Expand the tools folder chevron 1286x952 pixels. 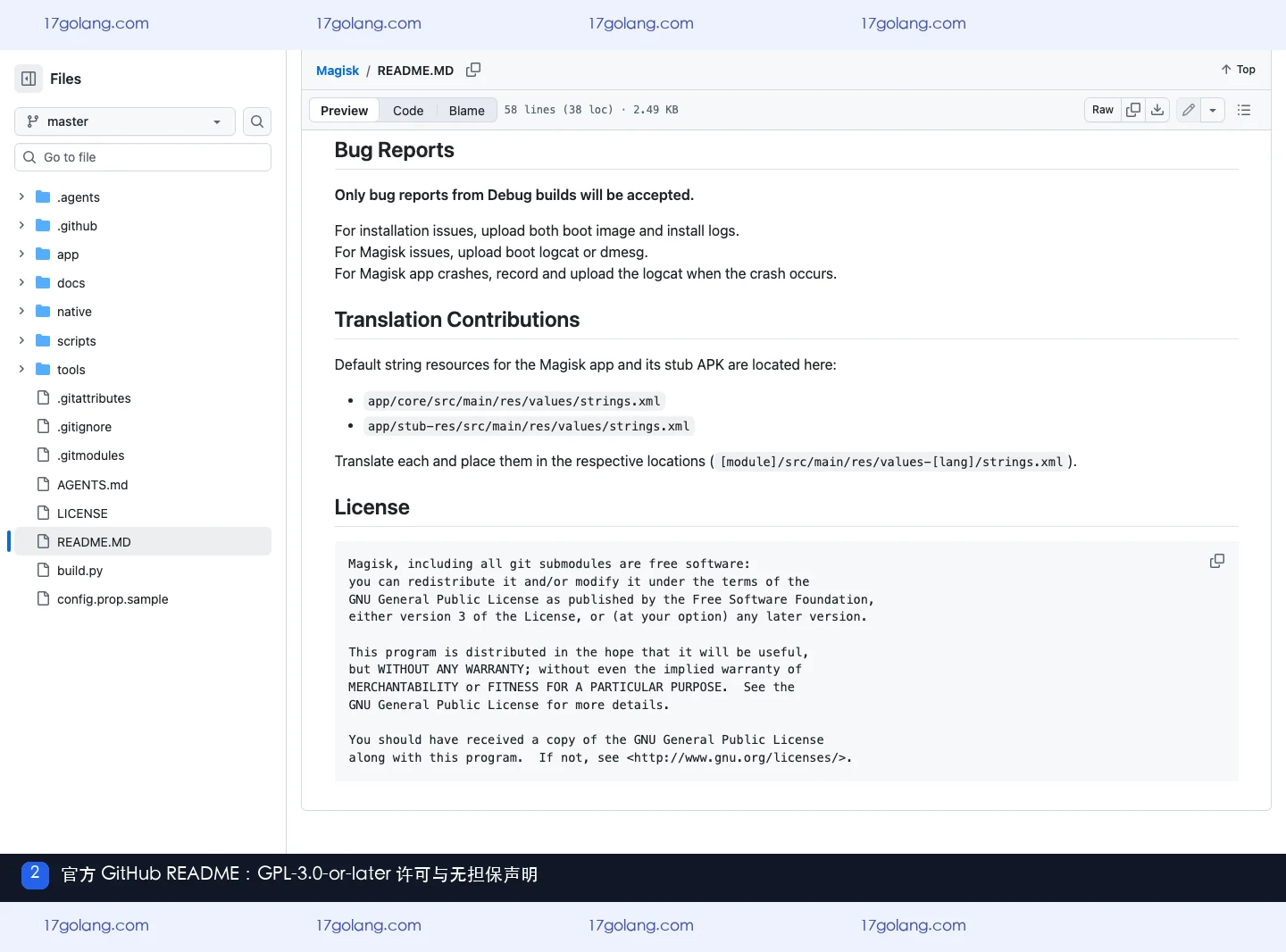pyautogui.click(x=21, y=369)
